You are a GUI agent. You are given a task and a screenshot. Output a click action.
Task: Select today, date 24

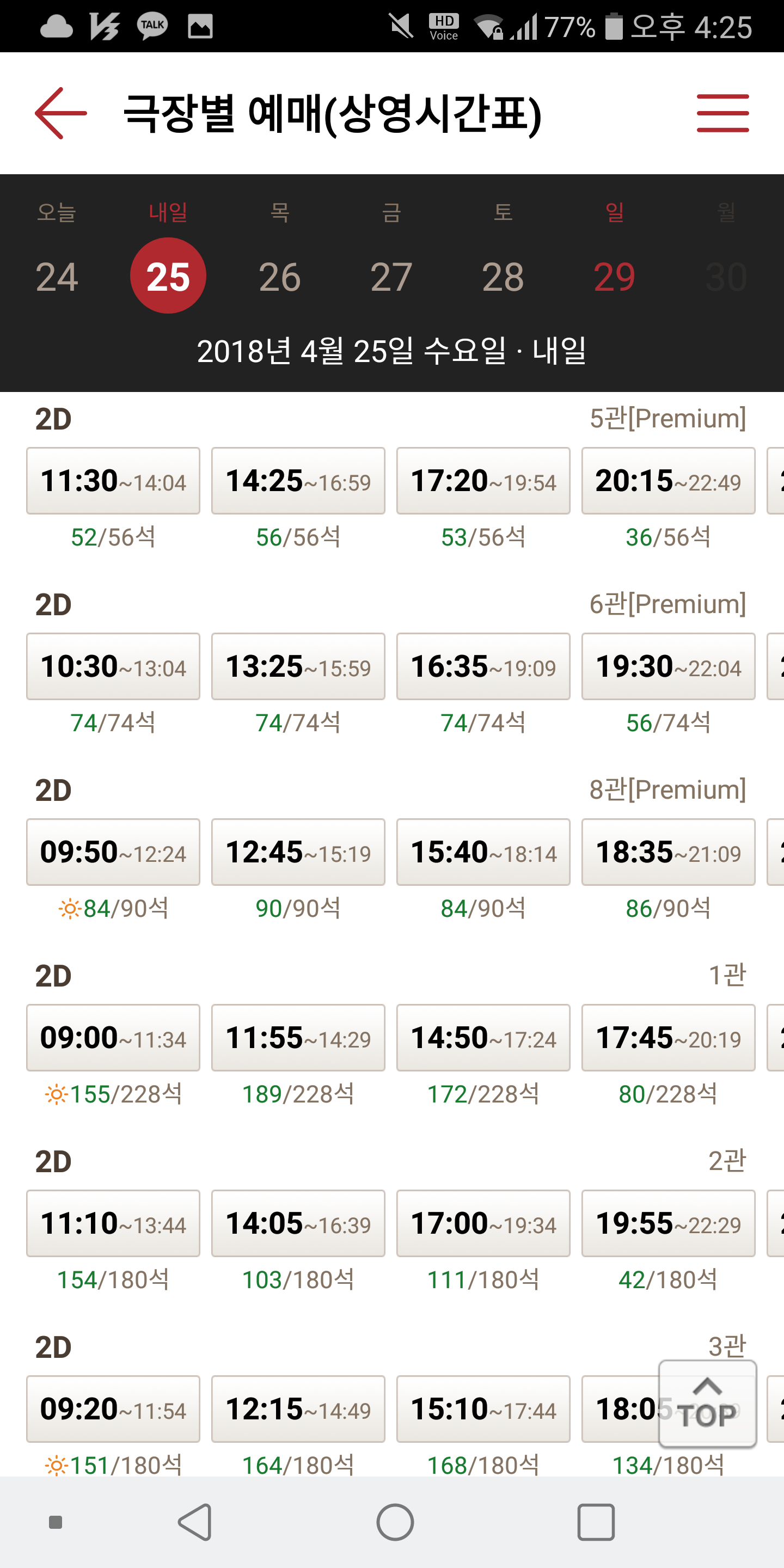(57, 277)
